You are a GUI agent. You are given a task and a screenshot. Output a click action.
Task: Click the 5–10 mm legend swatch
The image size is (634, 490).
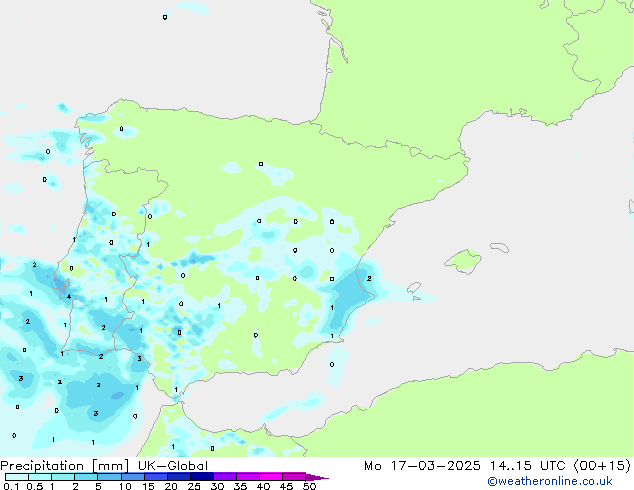coord(109,477)
